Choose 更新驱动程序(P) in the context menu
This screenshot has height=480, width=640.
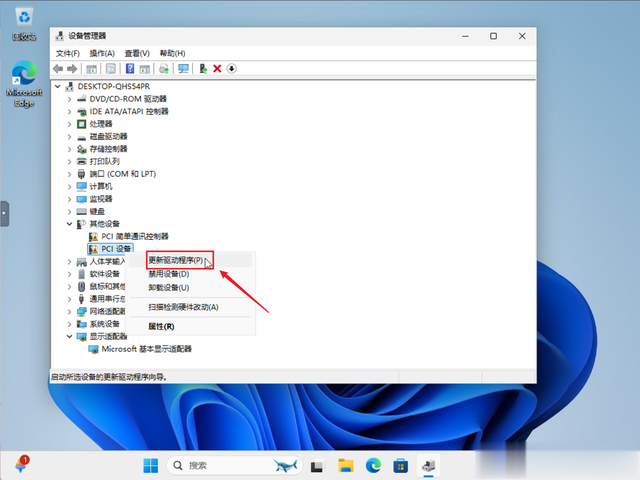[x=191, y=260]
